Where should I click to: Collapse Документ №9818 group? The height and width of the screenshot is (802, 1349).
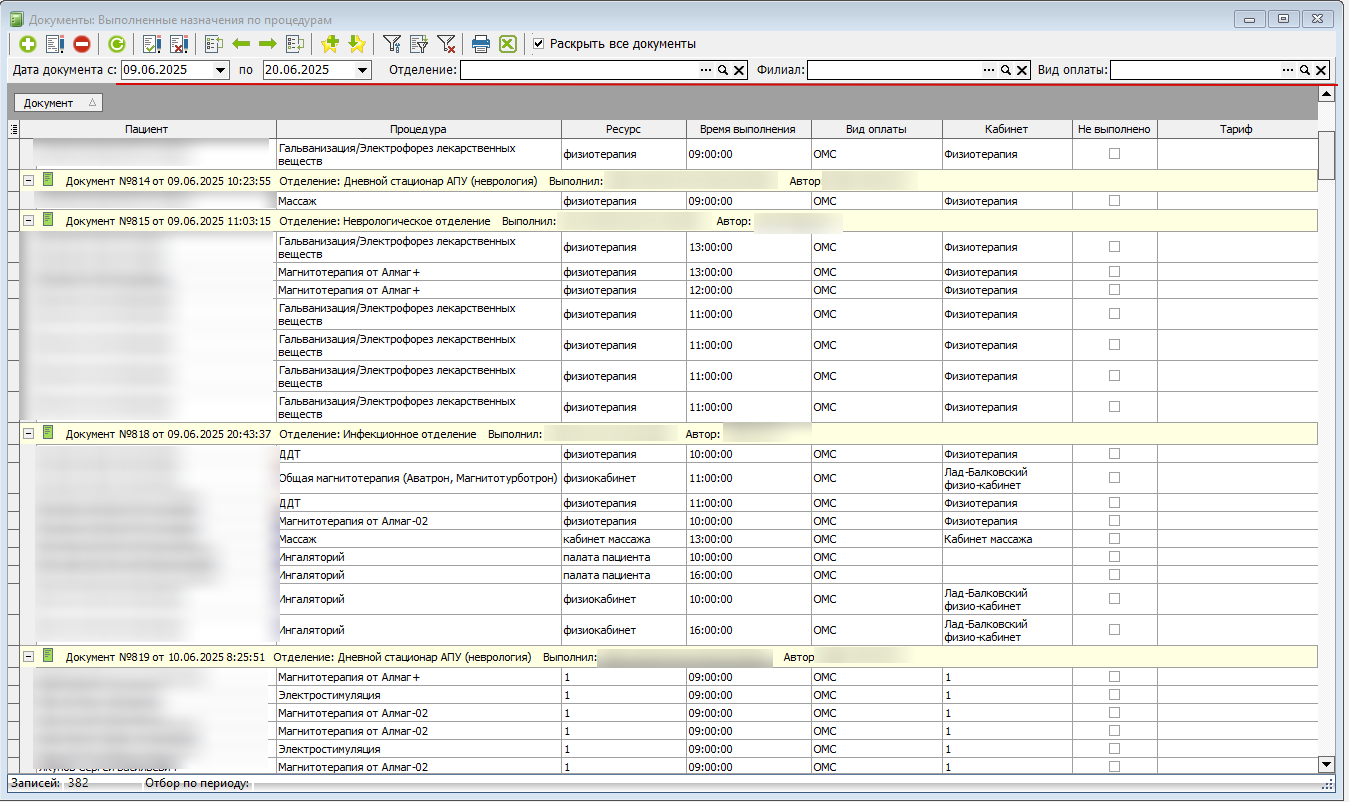coord(28,433)
